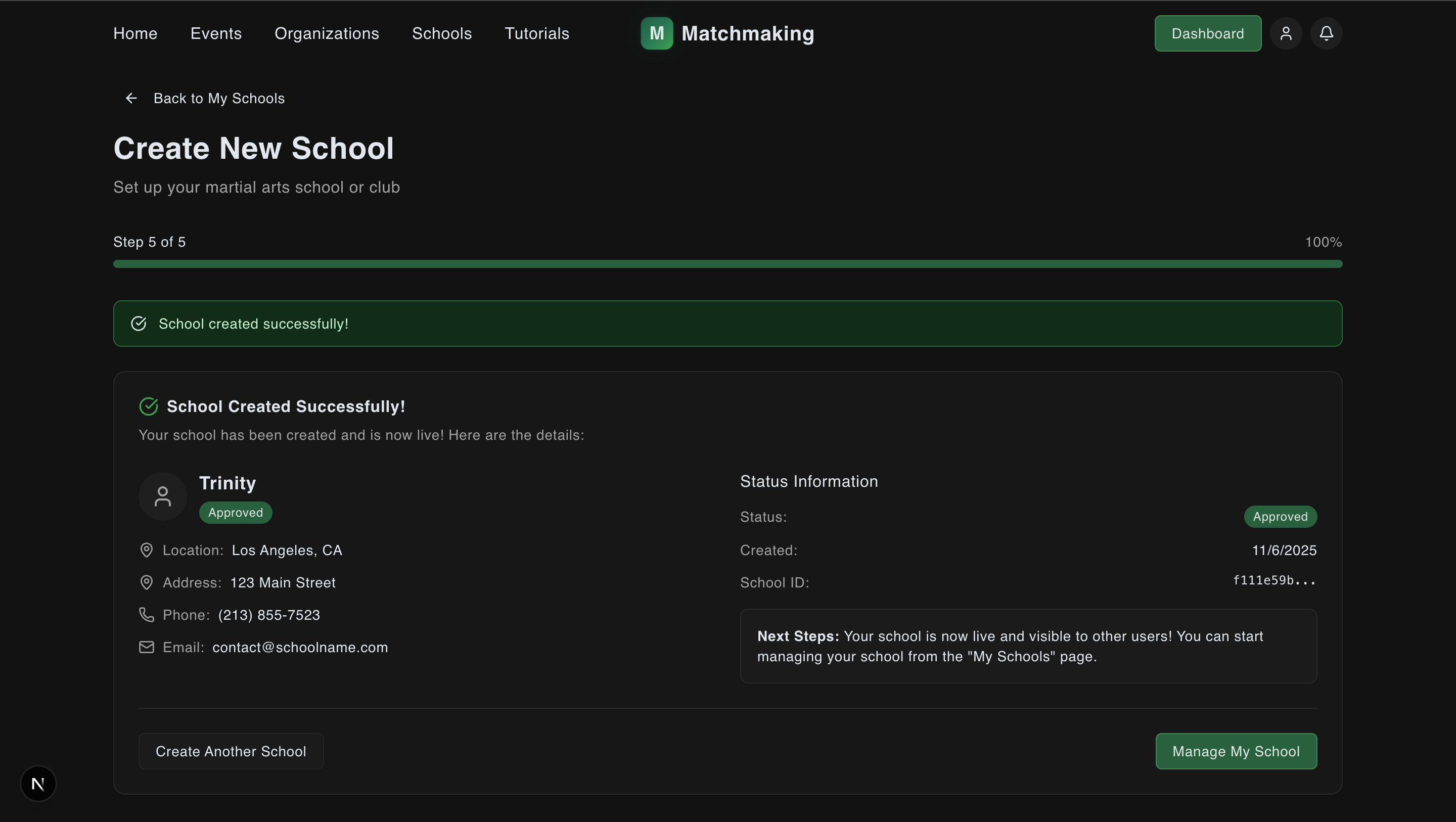Click Trinity school avatar placeholder
The width and height of the screenshot is (1456, 822).
point(163,496)
